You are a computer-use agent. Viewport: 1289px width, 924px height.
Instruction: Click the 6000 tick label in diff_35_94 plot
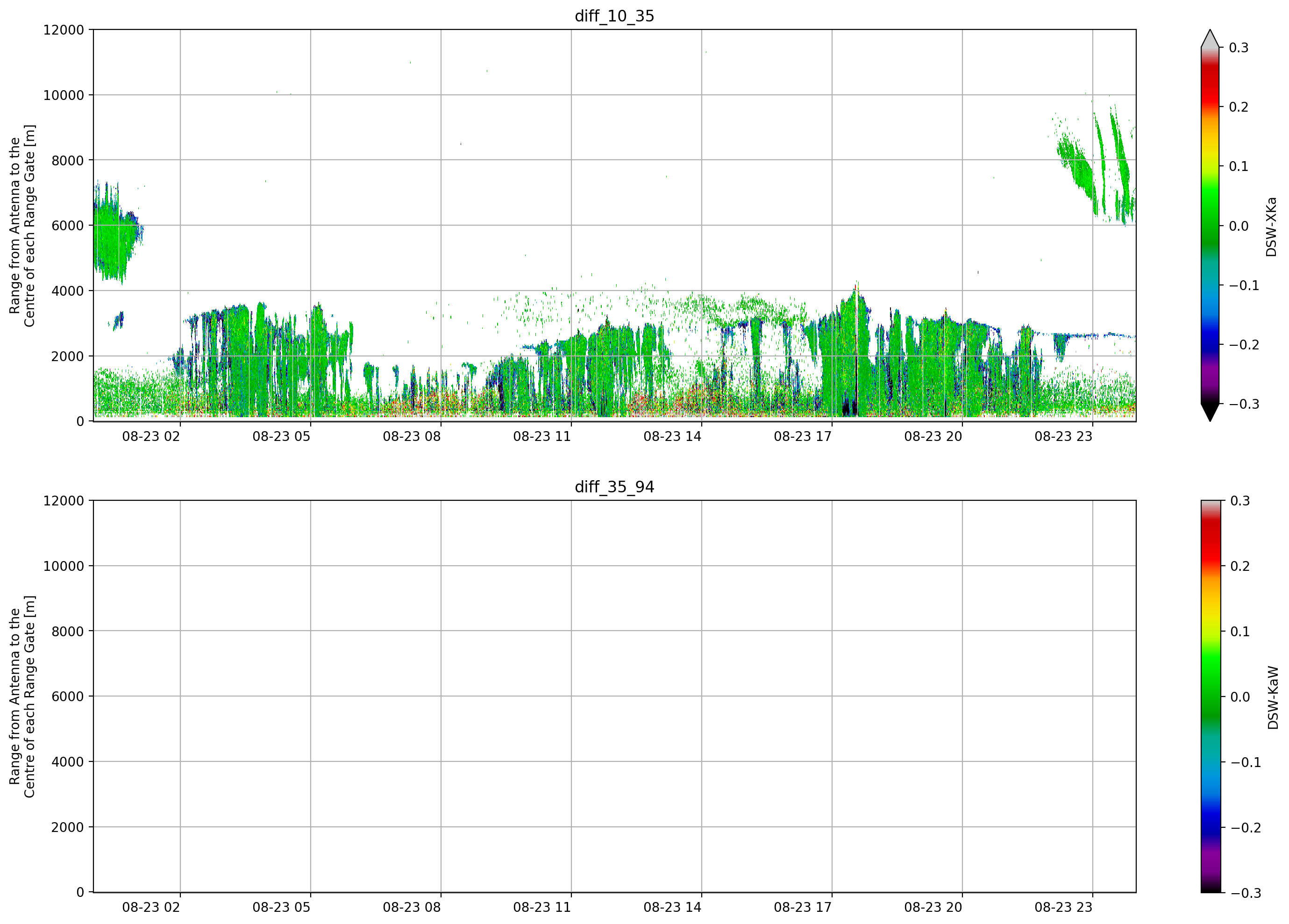click(x=68, y=697)
